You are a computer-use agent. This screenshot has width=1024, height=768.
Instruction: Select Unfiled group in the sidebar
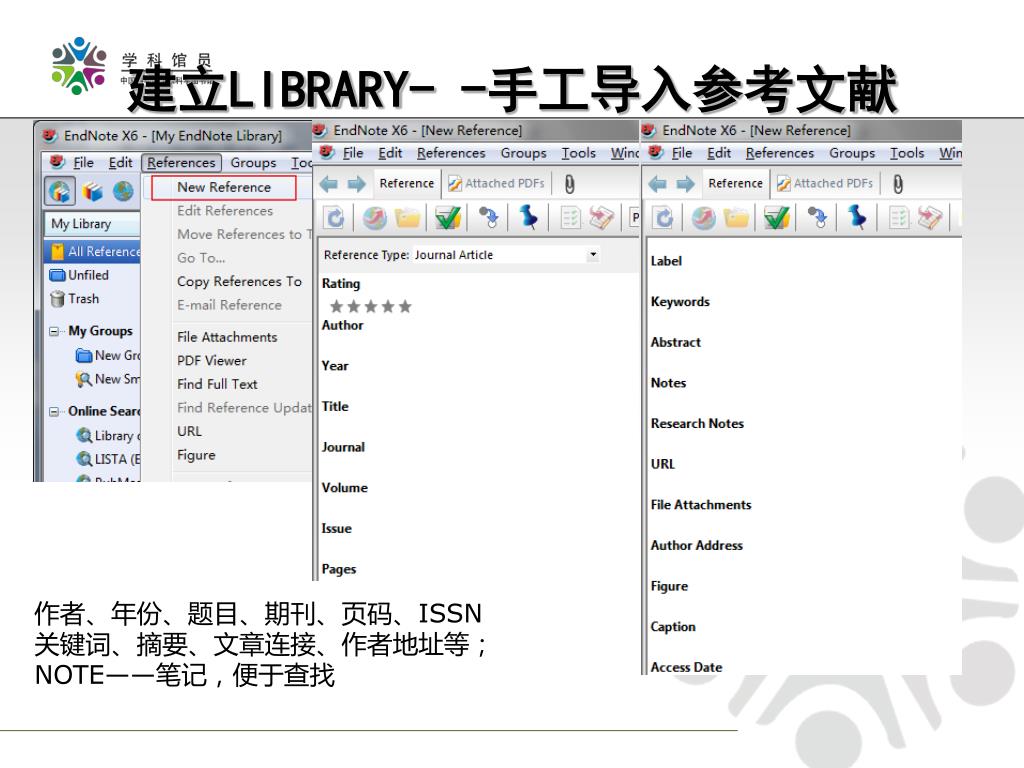88,275
